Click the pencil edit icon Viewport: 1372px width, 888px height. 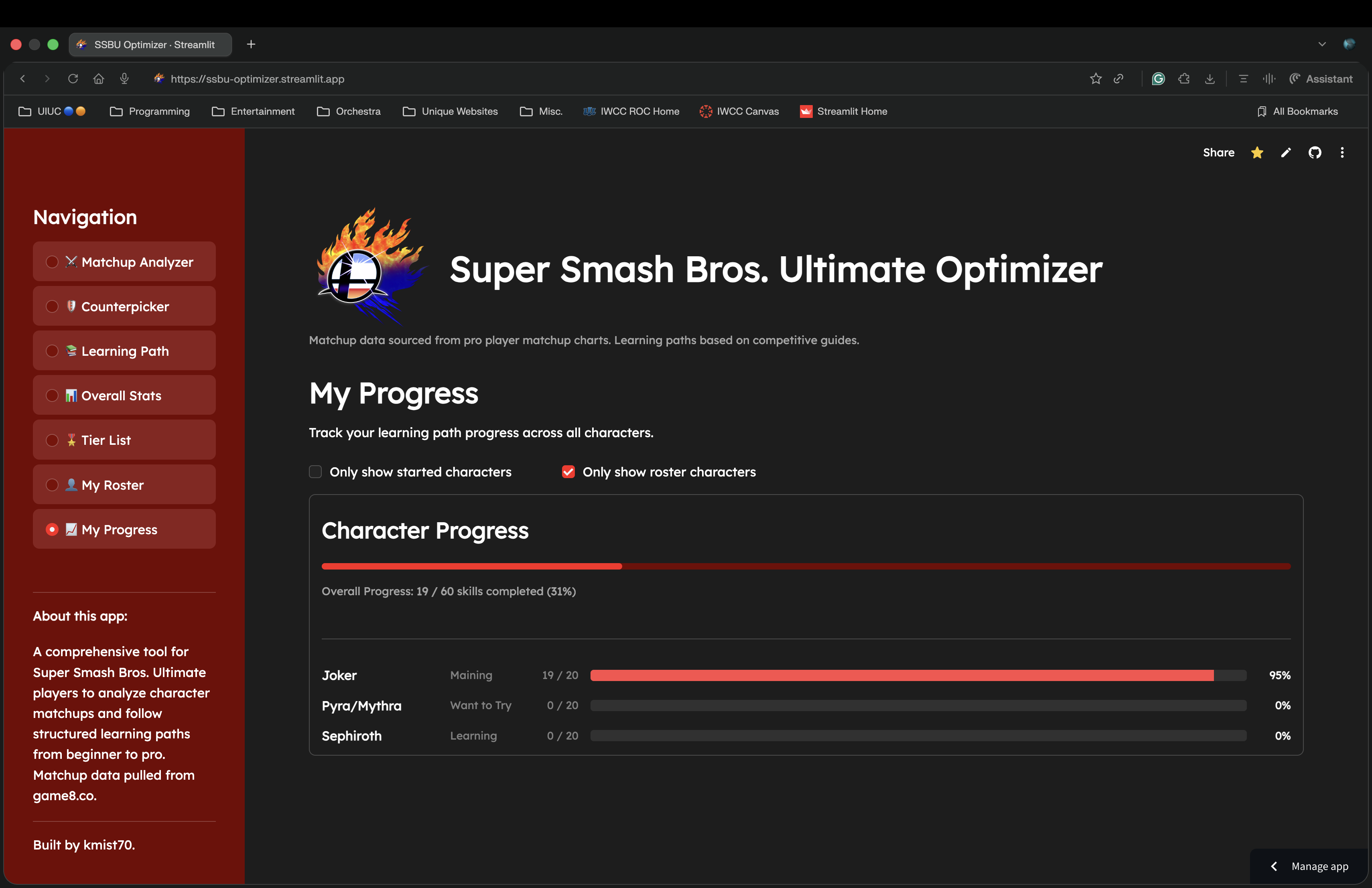(1286, 153)
